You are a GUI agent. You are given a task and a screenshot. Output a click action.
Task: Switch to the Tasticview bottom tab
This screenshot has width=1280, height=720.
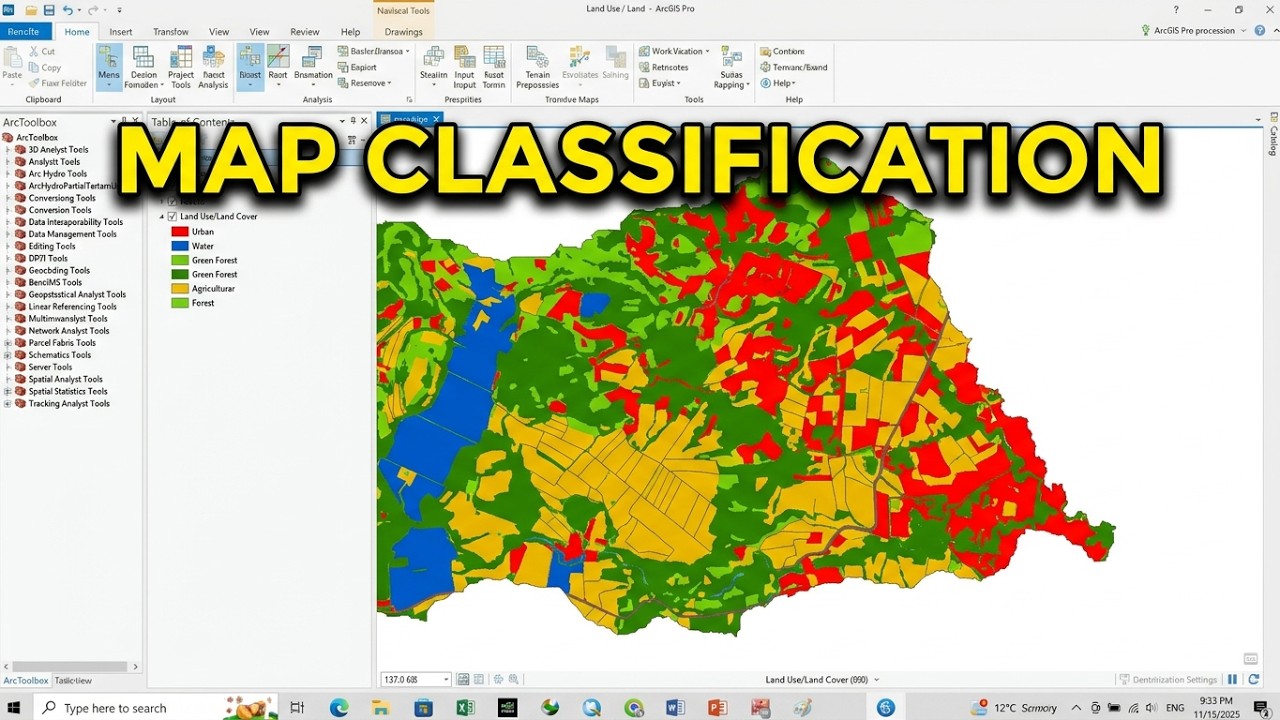click(73, 681)
